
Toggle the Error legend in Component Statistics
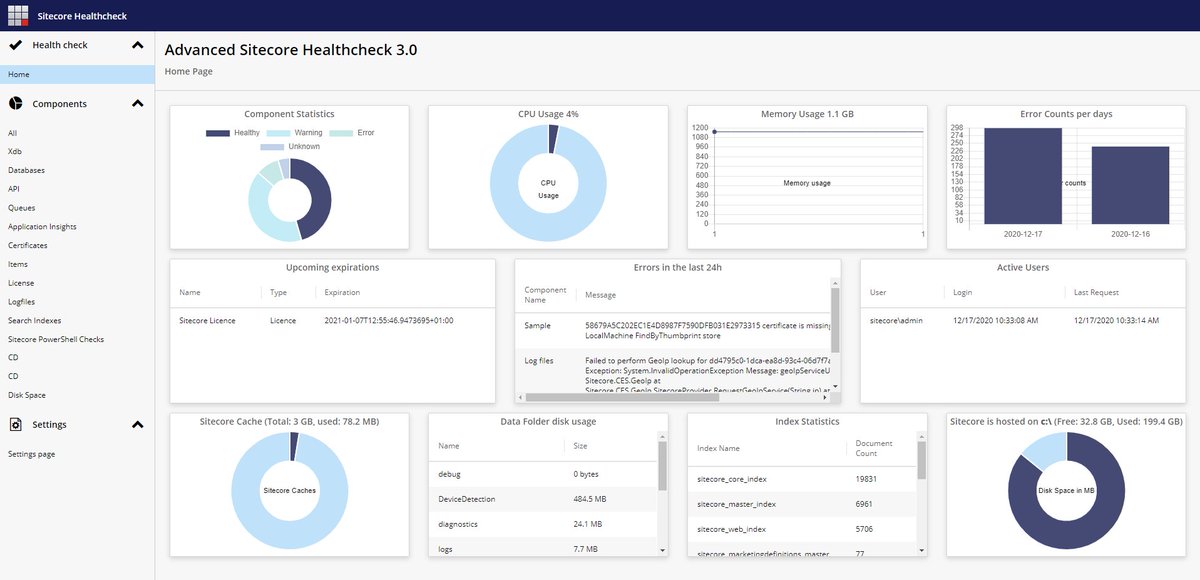[x=353, y=133]
